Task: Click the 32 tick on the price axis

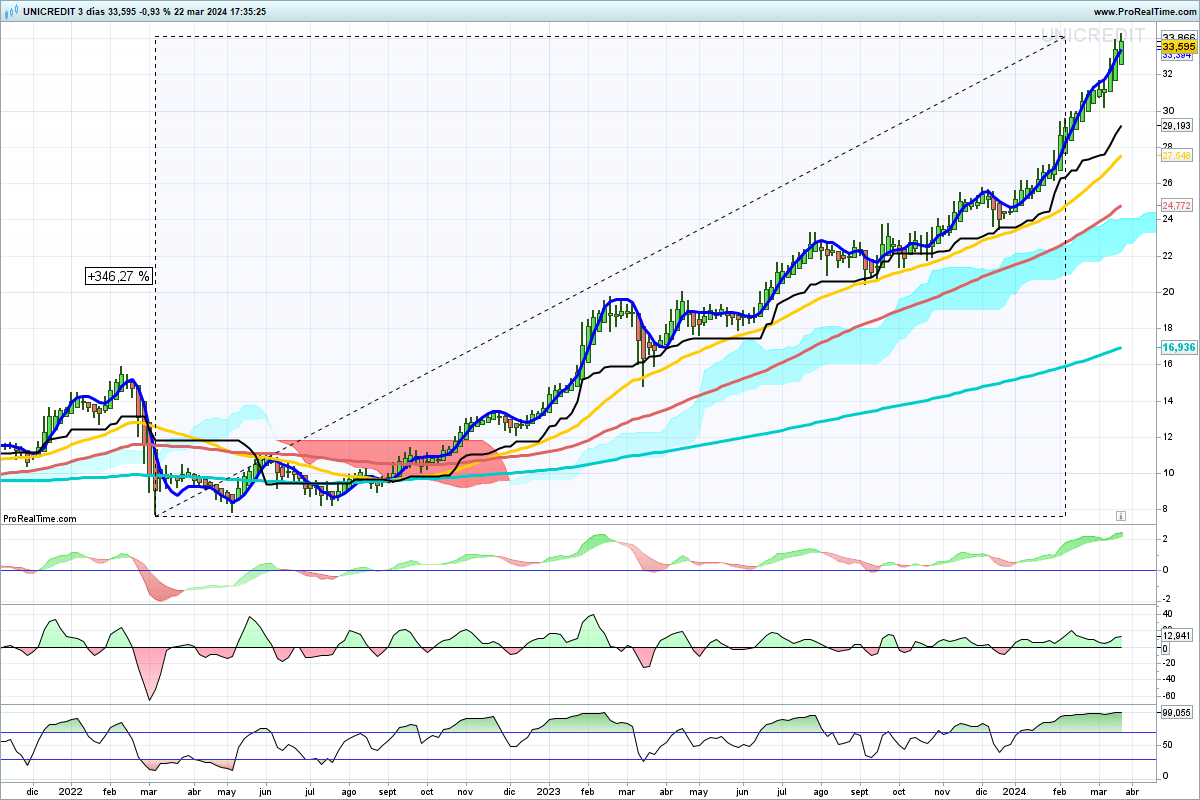Action: coord(1167,74)
